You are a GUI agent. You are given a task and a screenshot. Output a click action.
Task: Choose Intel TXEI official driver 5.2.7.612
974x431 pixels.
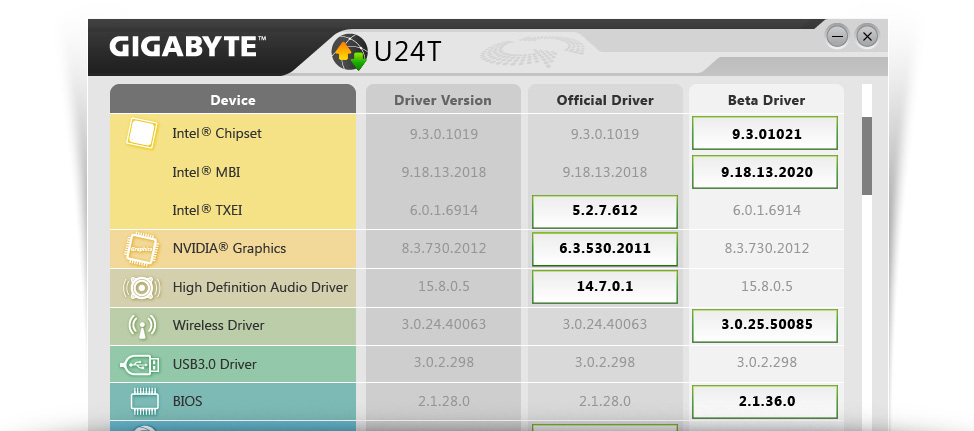coord(605,211)
